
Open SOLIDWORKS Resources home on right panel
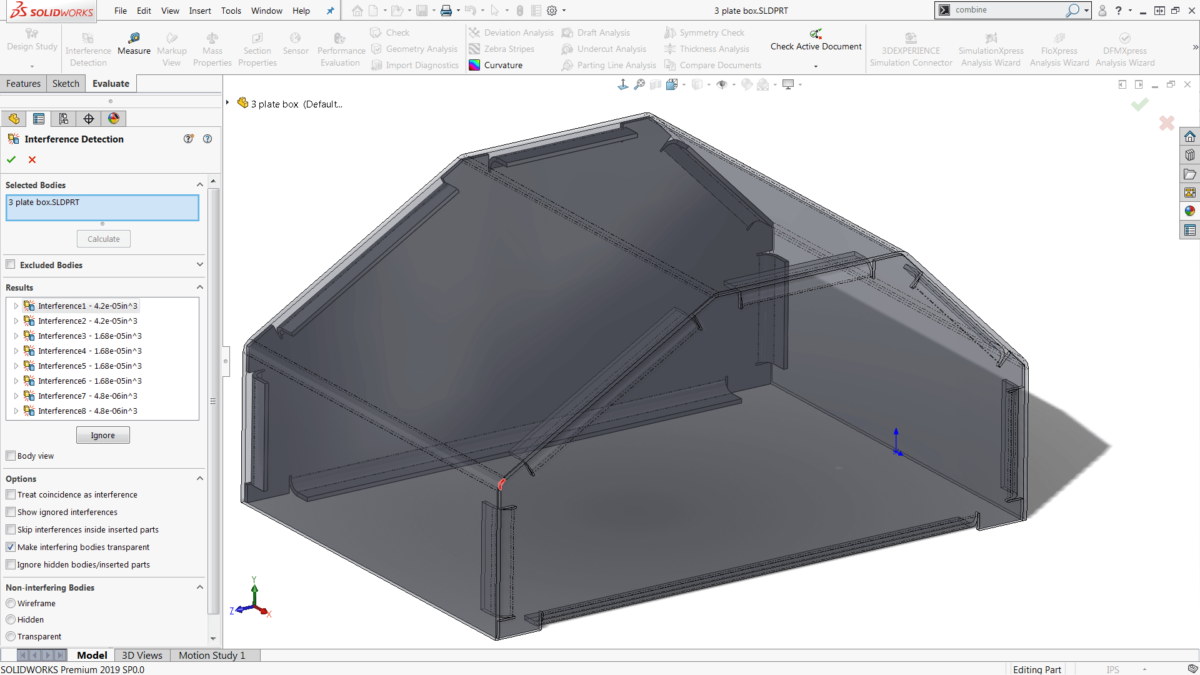1189,135
